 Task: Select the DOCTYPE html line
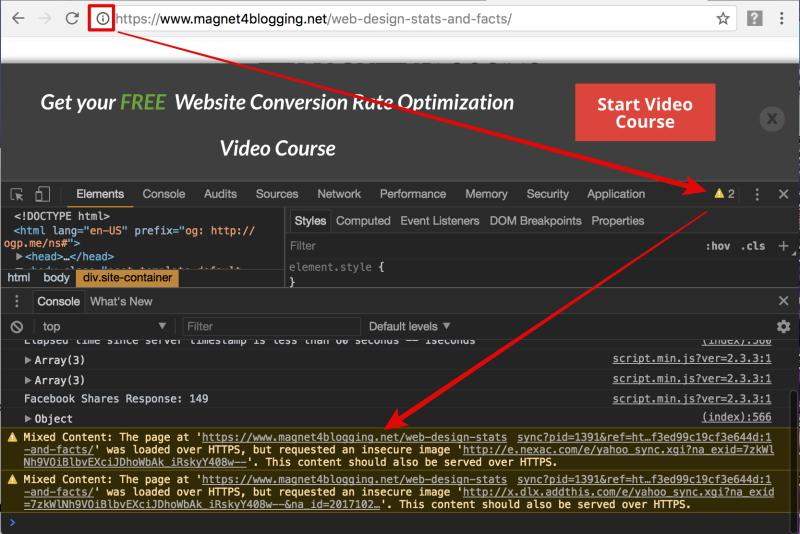pos(62,216)
